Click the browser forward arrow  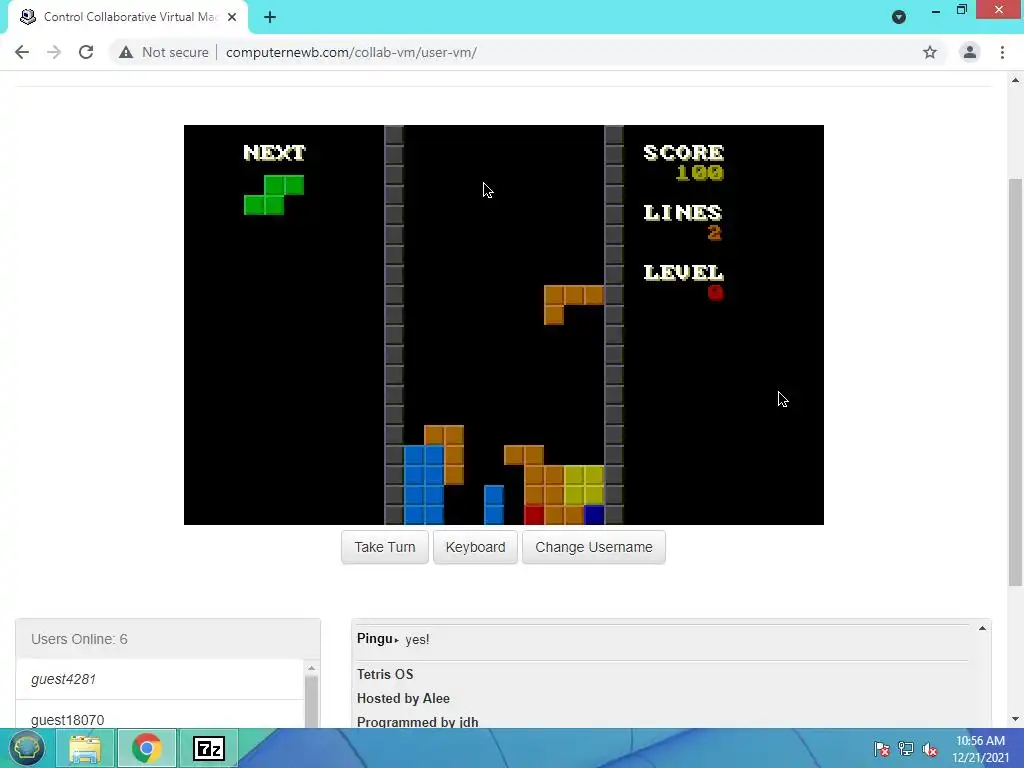point(54,52)
